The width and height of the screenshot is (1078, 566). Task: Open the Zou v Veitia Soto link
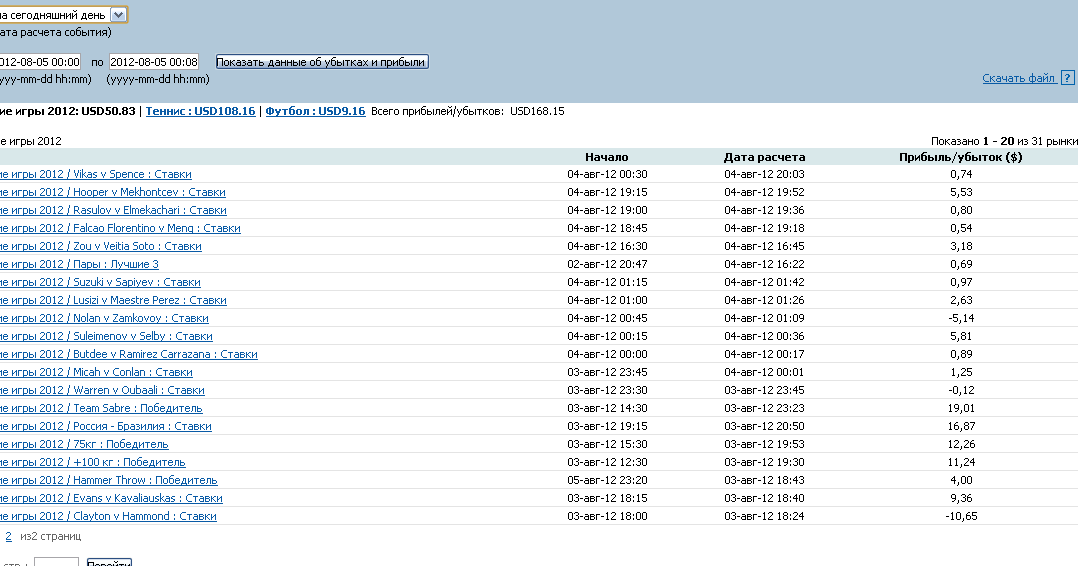pos(101,246)
